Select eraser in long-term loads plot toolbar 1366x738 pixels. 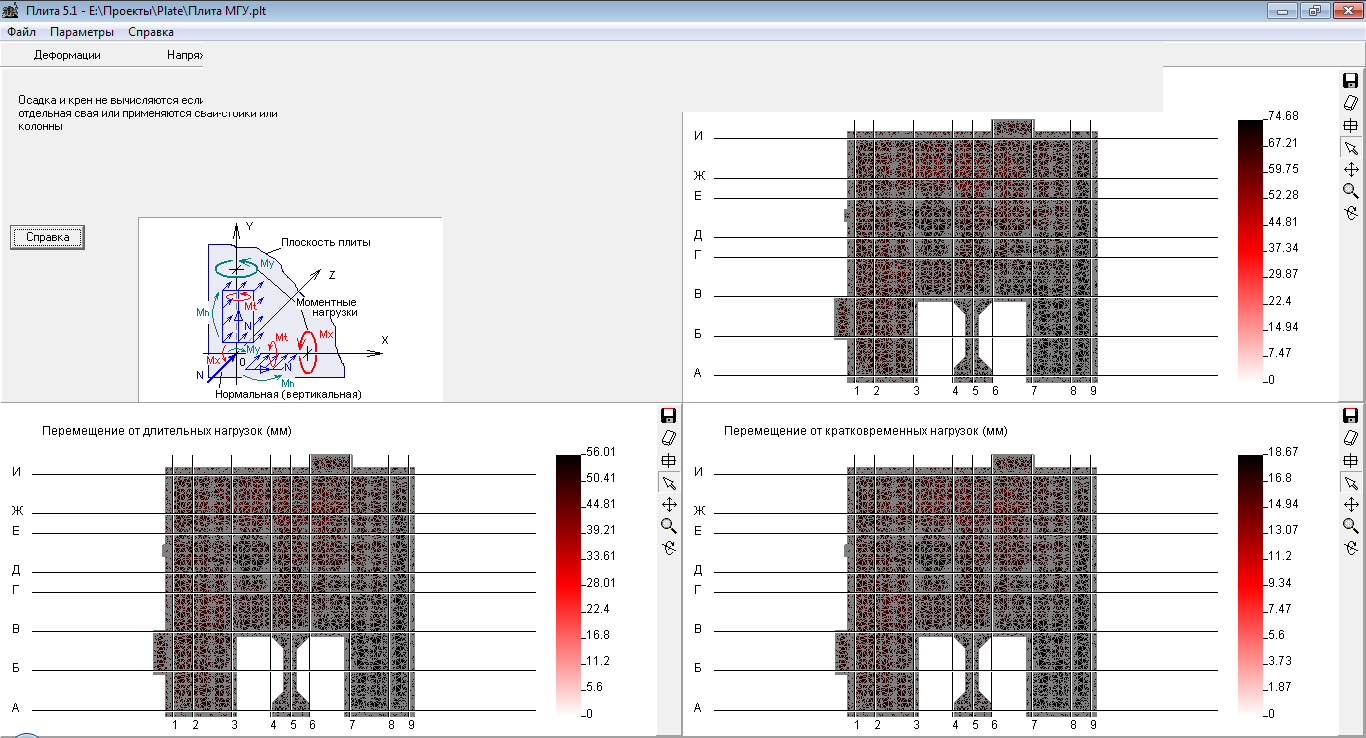point(669,438)
